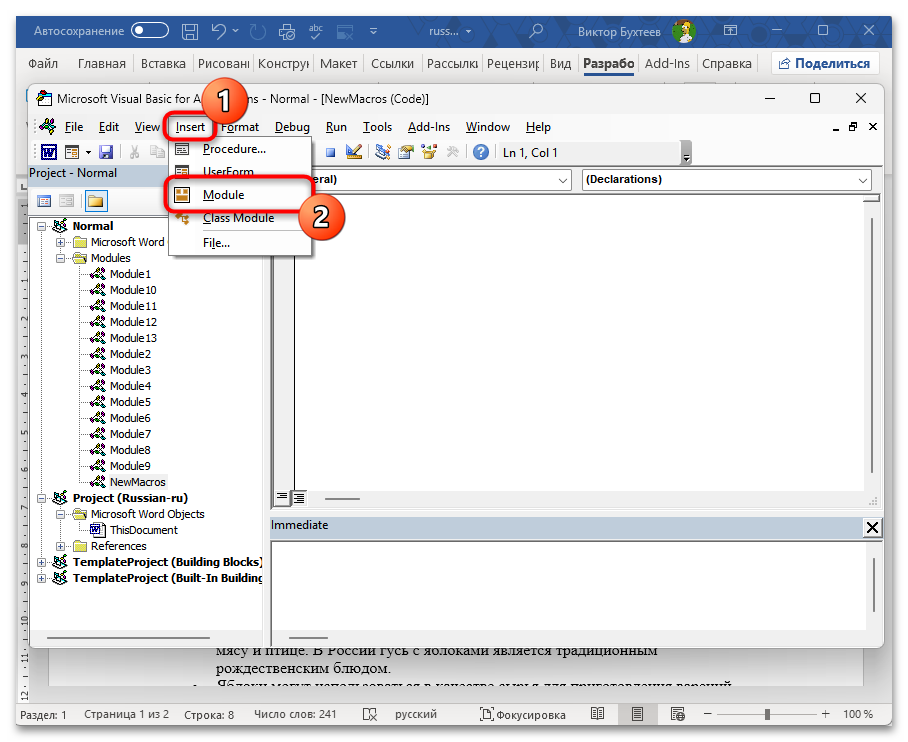This screenshot has height=742, width=908.
Task: Click the Фокусировка focus mode button
Action: (x=523, y=715)
